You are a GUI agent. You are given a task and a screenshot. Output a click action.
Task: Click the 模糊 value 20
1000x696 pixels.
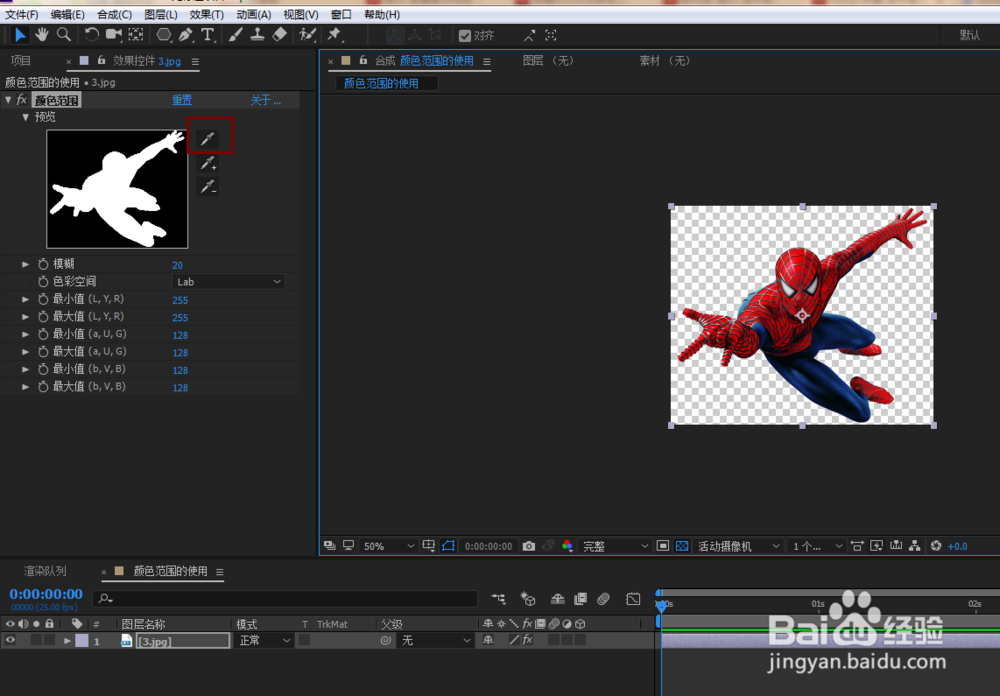coord(177,265)
